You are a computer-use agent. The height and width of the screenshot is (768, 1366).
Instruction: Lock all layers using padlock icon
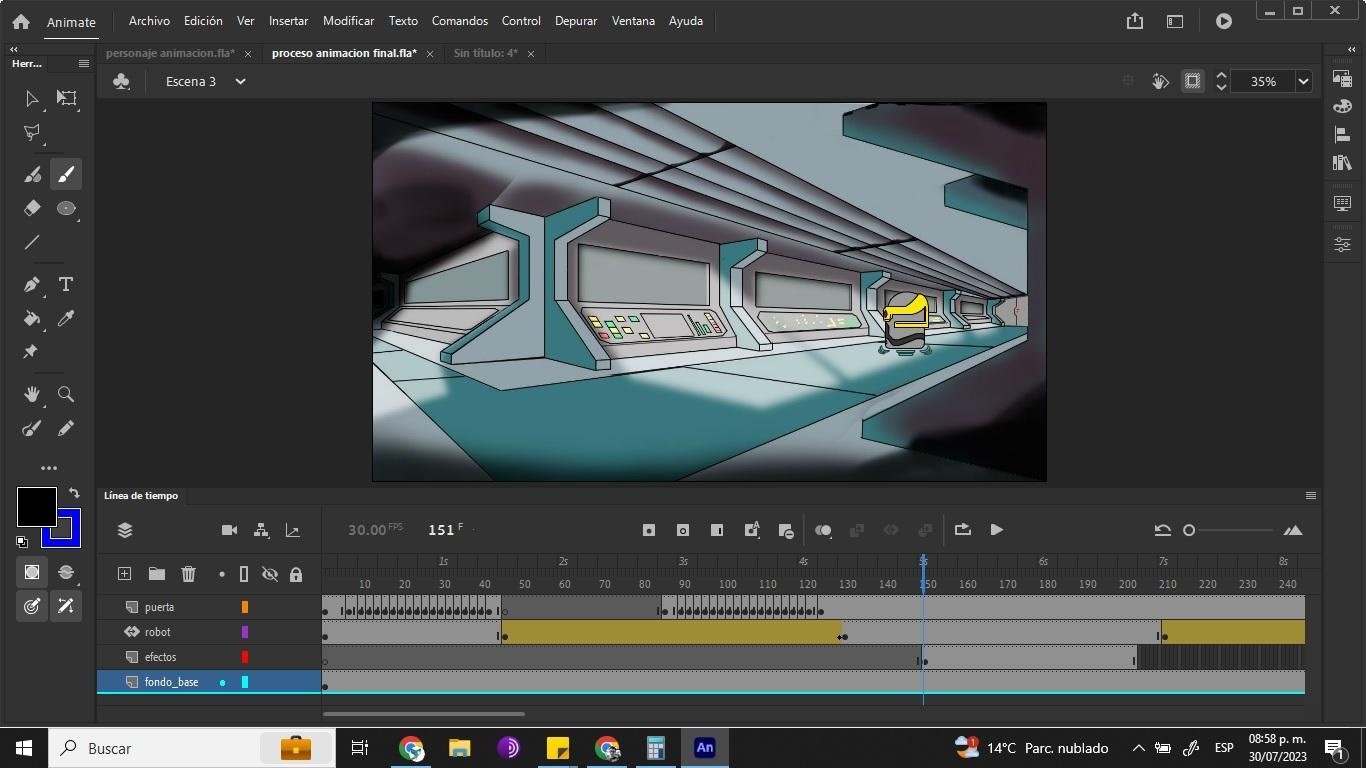pos(296,574)
